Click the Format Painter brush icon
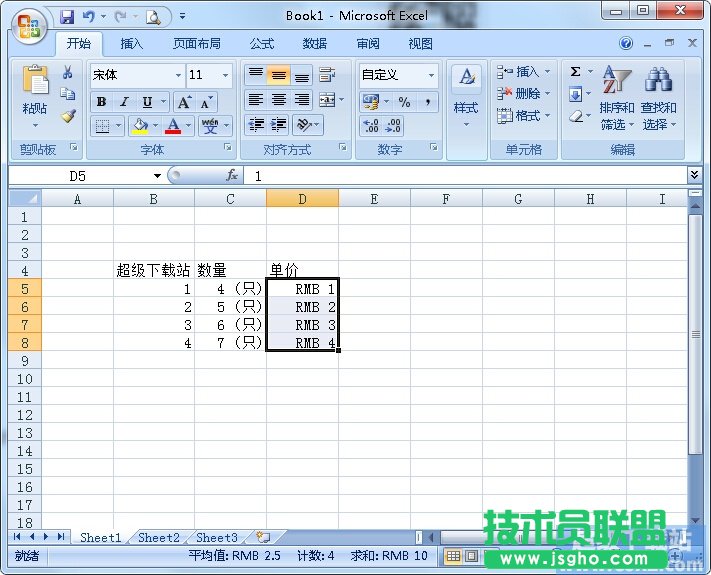The image size is (711, 575). tap(68, 116)
